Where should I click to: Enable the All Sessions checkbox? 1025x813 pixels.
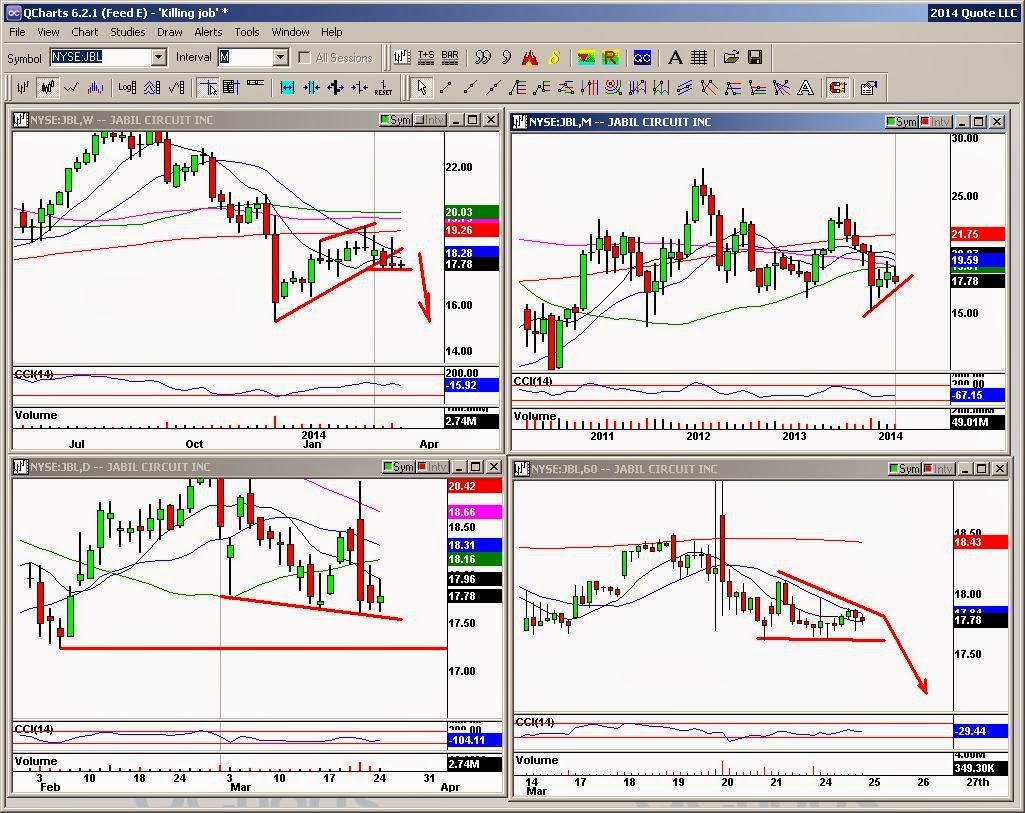coord(305,58)
